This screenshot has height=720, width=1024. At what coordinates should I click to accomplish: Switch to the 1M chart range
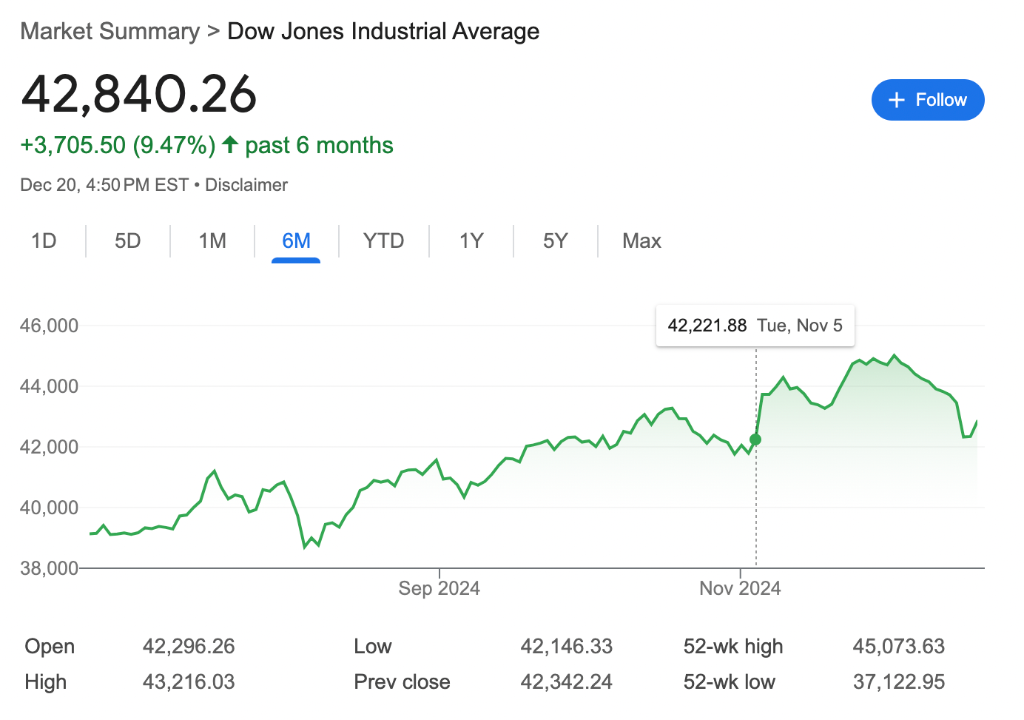(212, 241)
